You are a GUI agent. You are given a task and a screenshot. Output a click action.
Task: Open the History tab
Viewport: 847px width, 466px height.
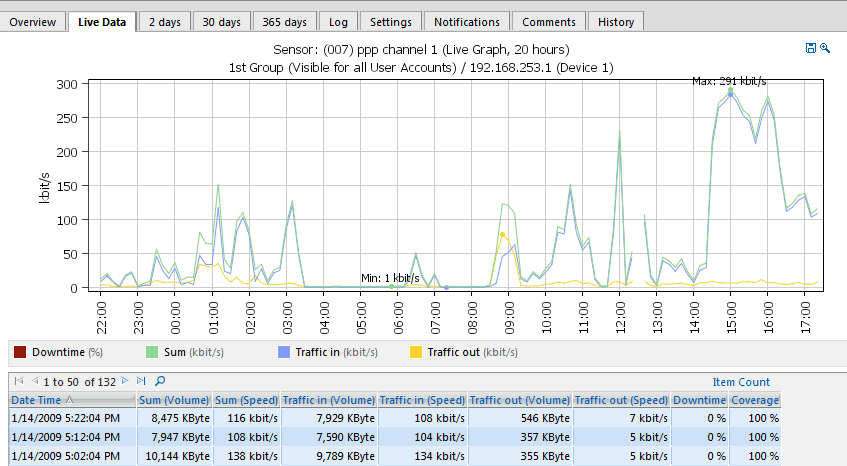[x=616, y=22]
